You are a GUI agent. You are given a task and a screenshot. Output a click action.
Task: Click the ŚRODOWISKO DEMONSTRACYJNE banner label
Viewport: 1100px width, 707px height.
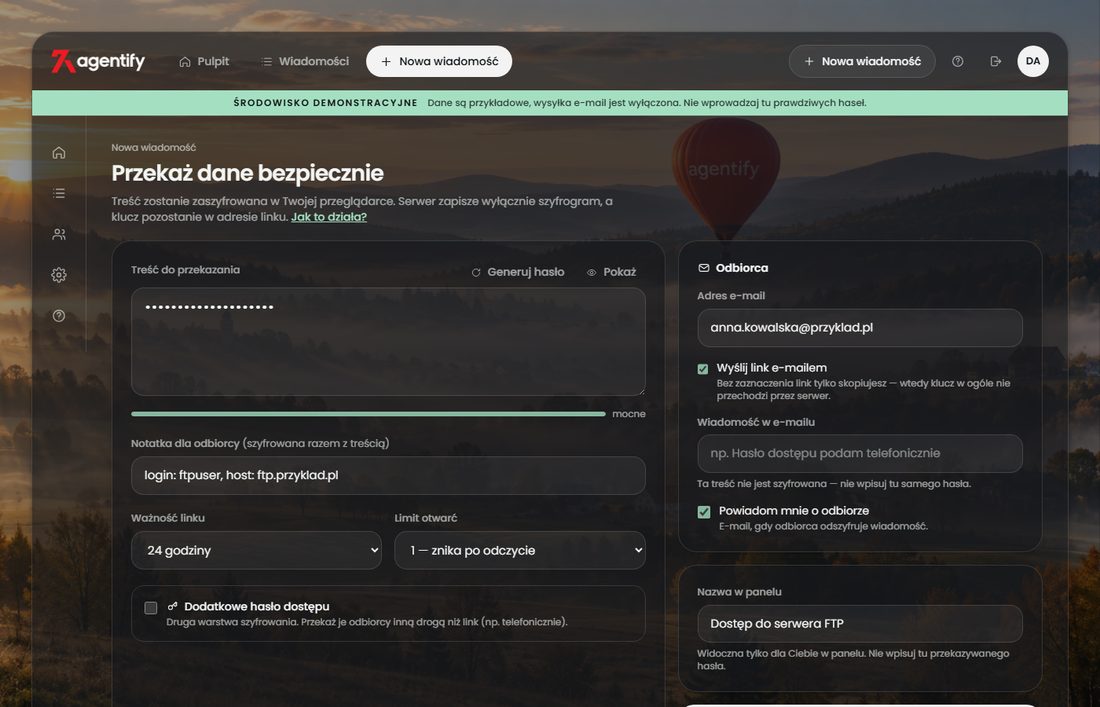tap(326, 102)
